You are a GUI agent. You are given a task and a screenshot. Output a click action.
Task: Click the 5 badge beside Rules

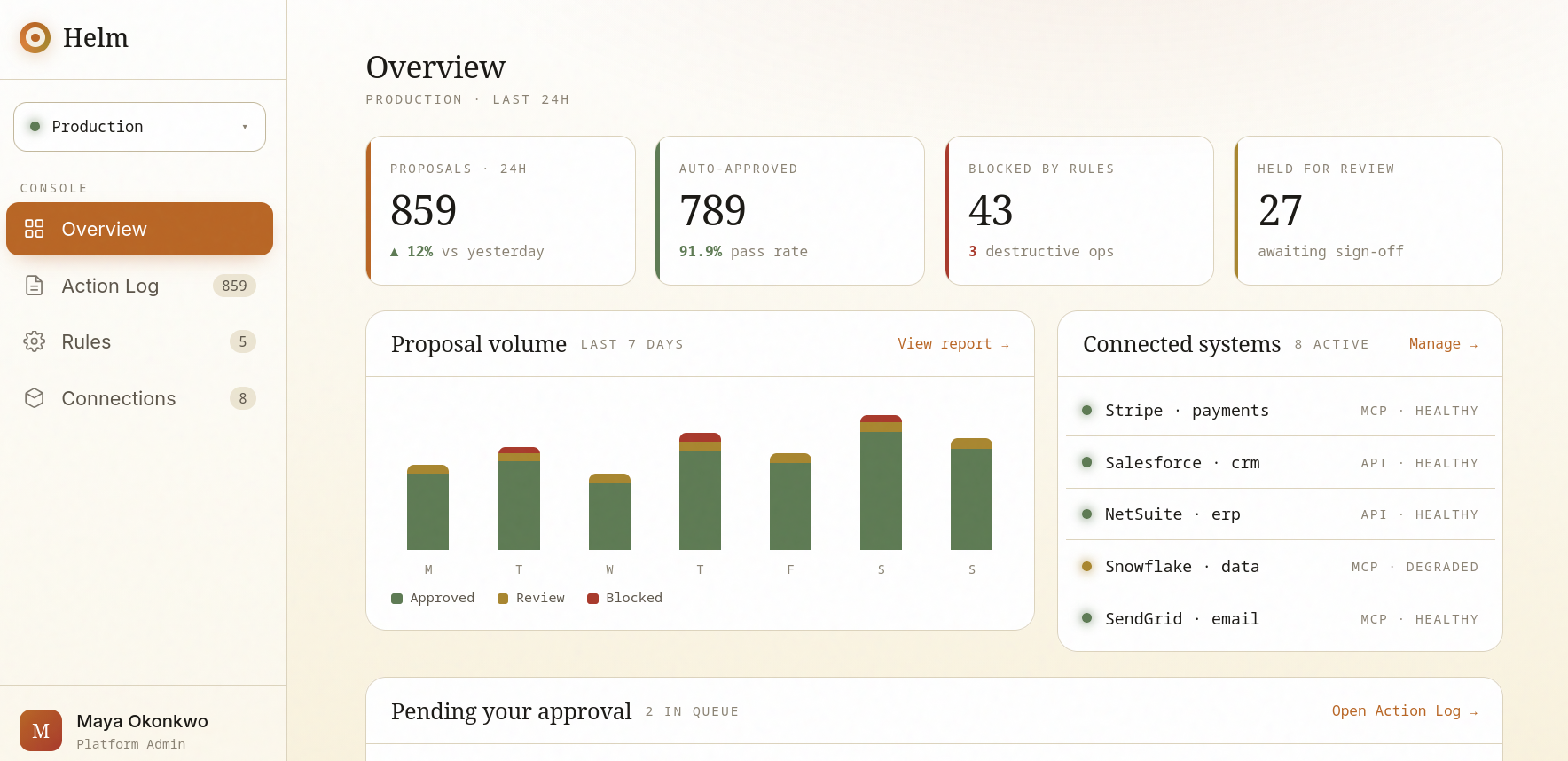point(243,341)
